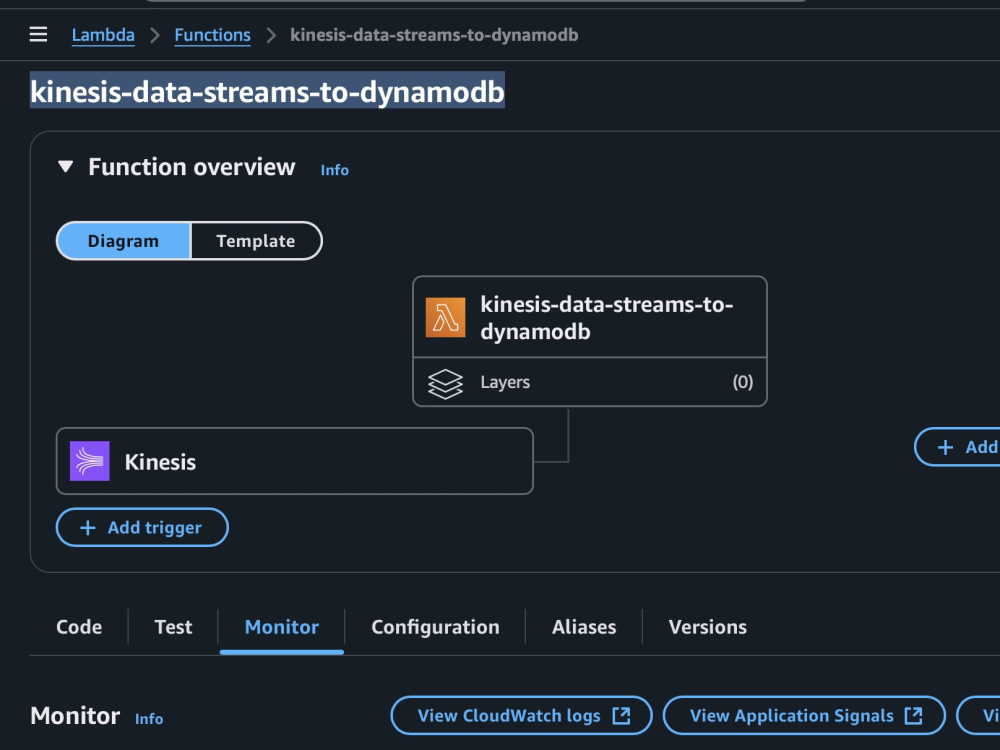
Task: Open the Configuration tab
Action: pos(436,627)
